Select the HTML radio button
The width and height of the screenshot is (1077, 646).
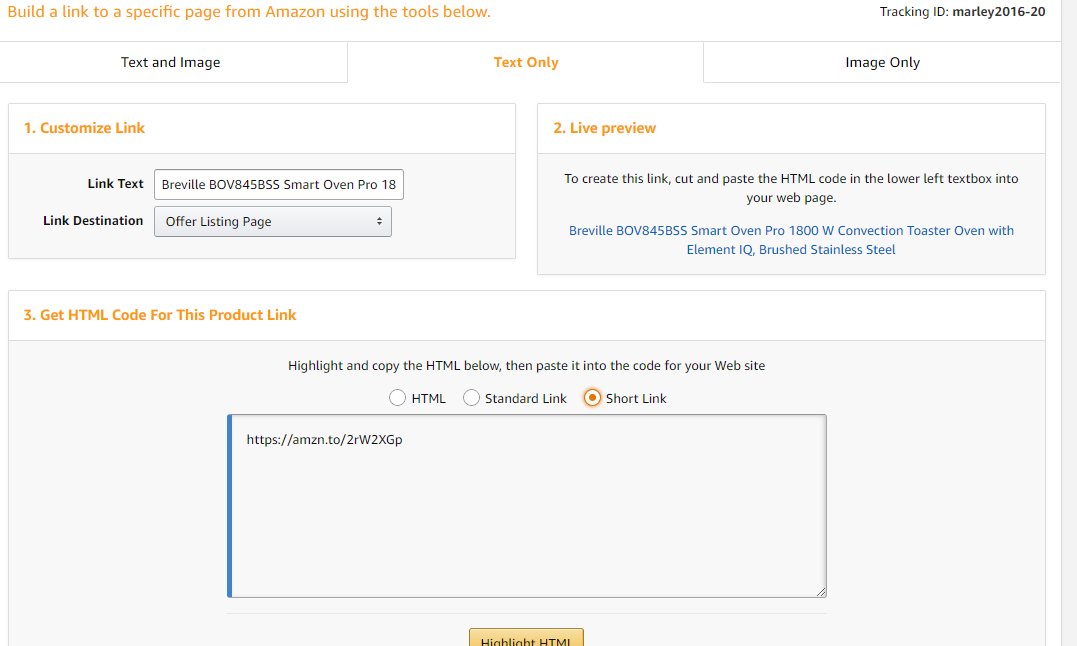pos(397,398)
